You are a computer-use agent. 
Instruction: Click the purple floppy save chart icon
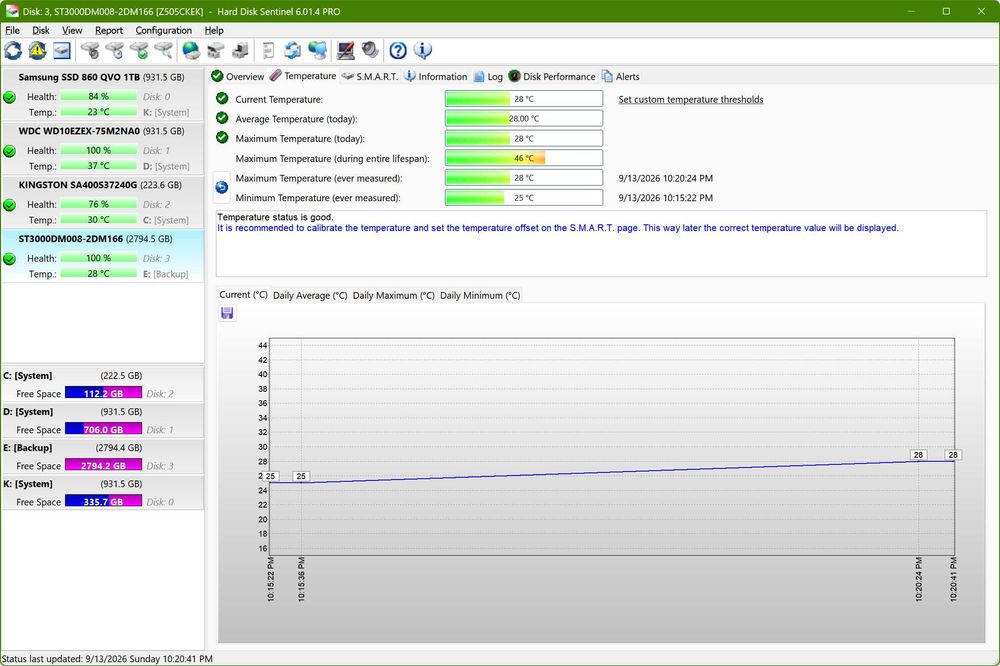pos(227,313)
